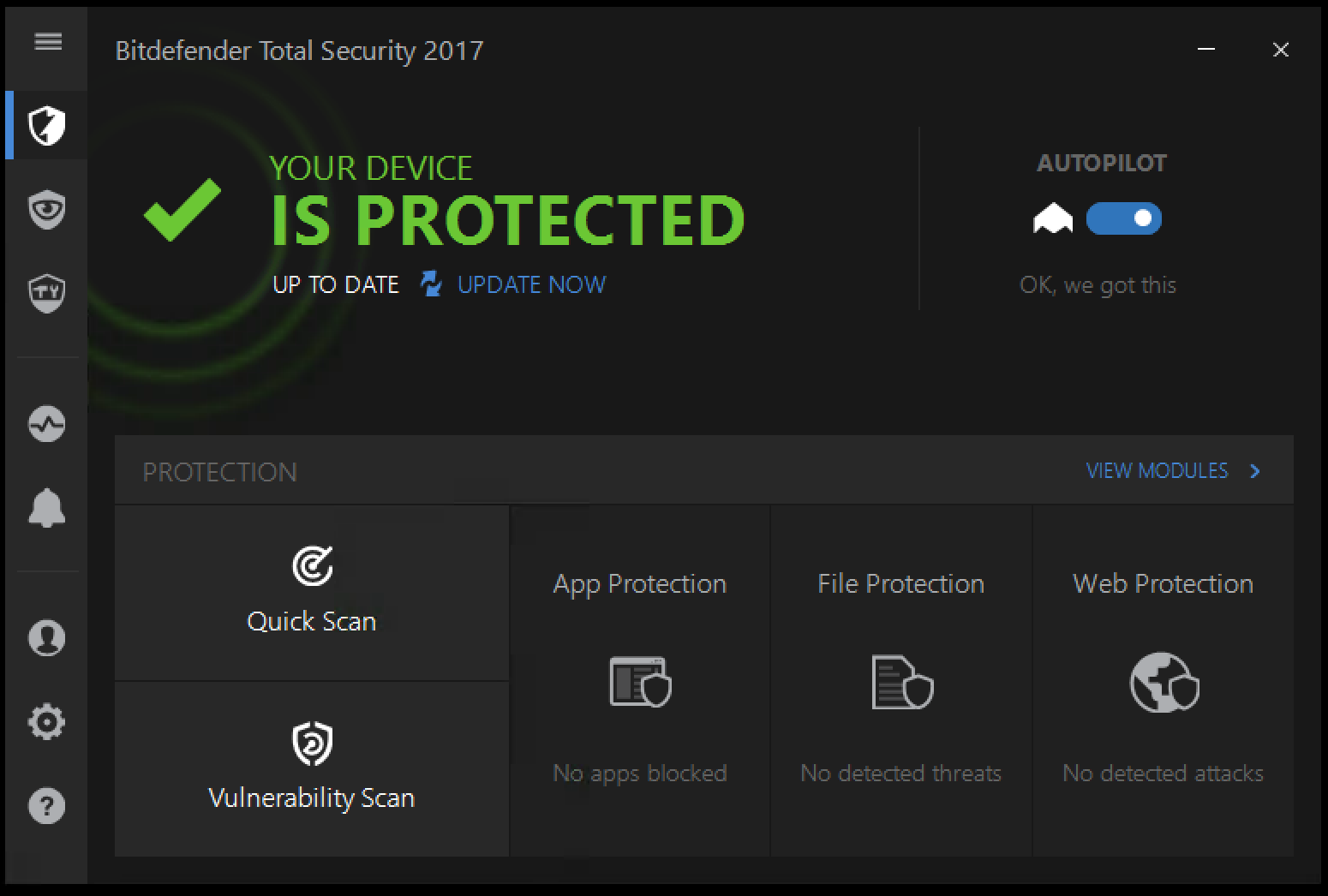Open the hamburger menu at top left
Image resolution: width=1328 pixels, height=896 pixels.
tap(47, 41)
